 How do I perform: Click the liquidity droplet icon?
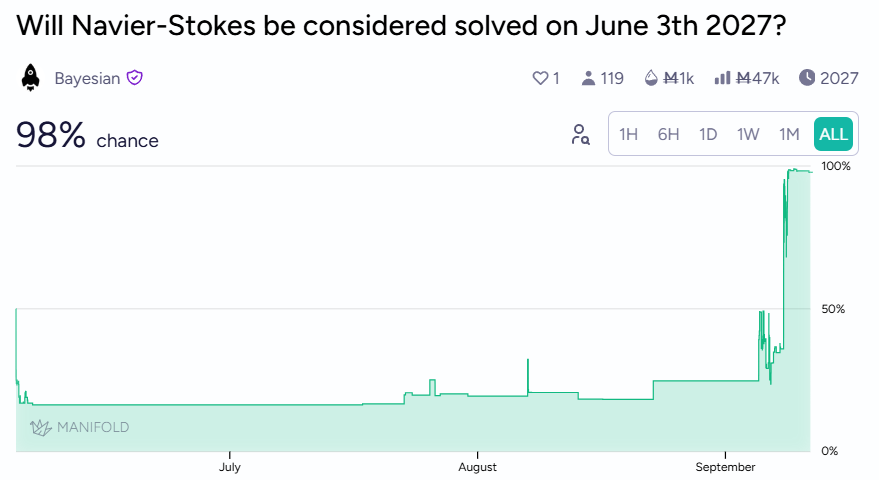pos(651,78)
